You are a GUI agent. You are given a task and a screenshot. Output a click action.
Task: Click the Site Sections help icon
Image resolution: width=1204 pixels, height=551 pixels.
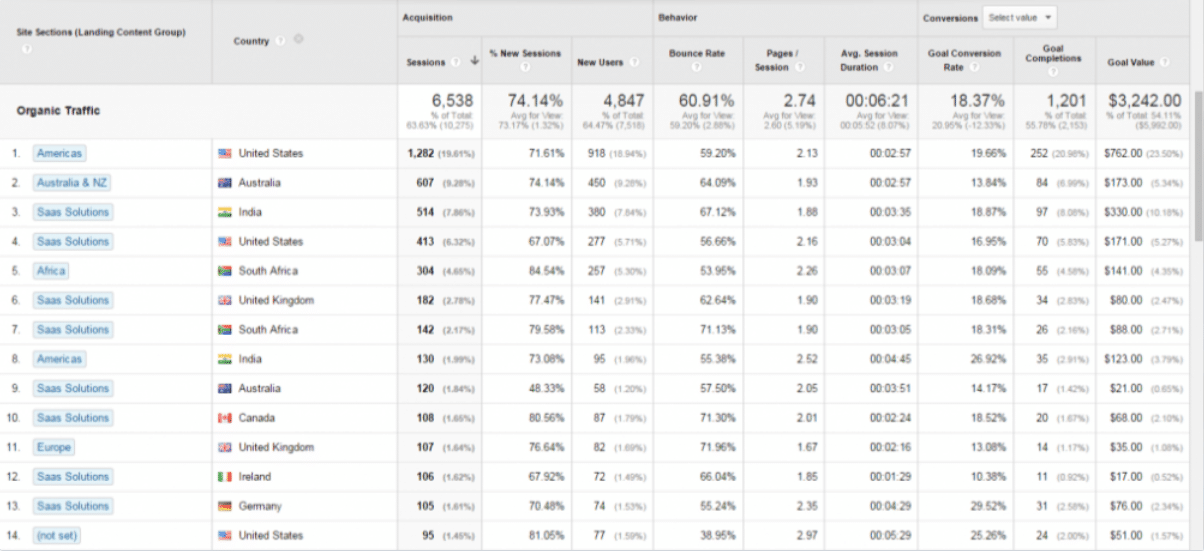coord(23,47)
